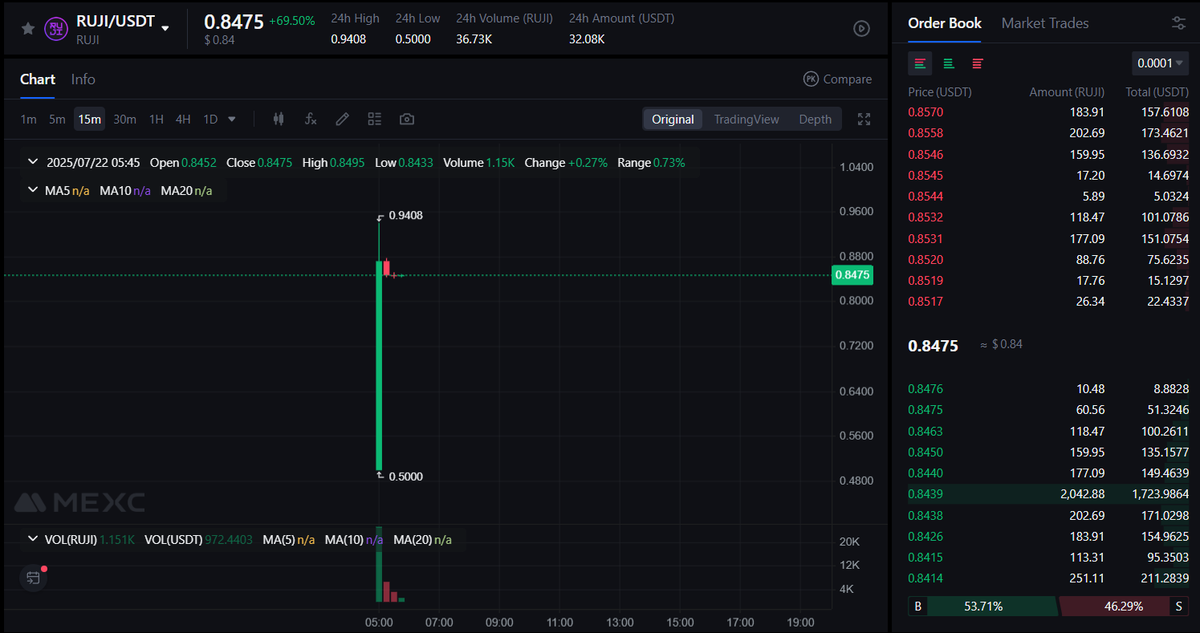This screenshot has height=633, width=1200.
Task: Click the fullscreen chart icon
Action: coord(864,119)
